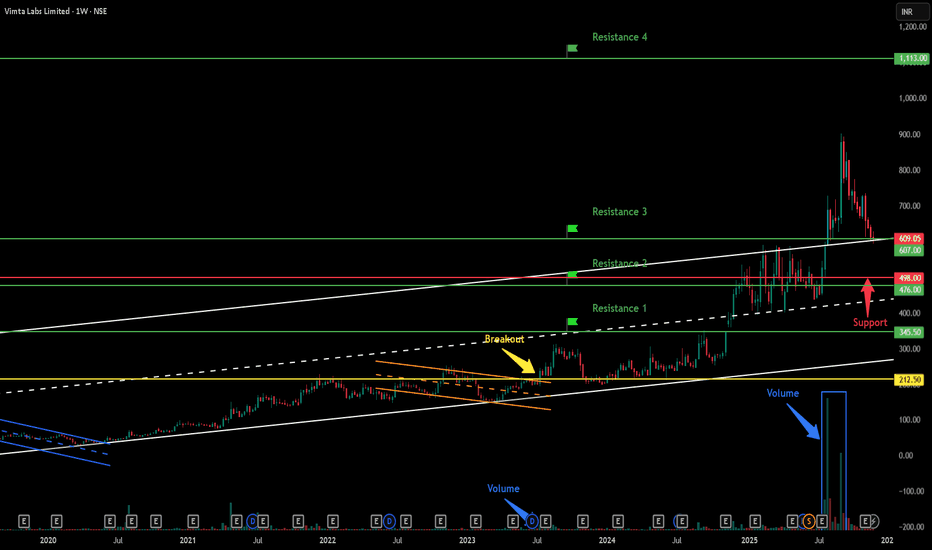The height and width of the screenshot is (550, 932).
Task: Open the orange S split marker
Action: point(808,521)
